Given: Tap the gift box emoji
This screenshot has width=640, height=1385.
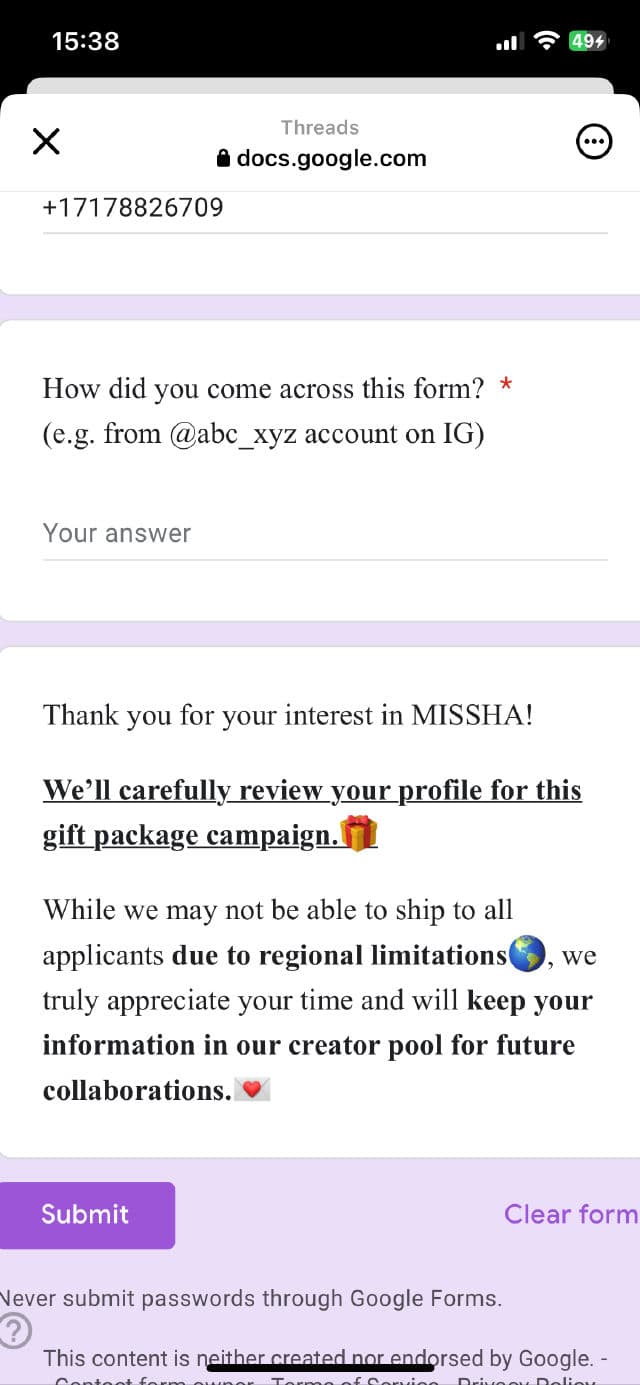Looking at the screenshot, I should 359,834.
